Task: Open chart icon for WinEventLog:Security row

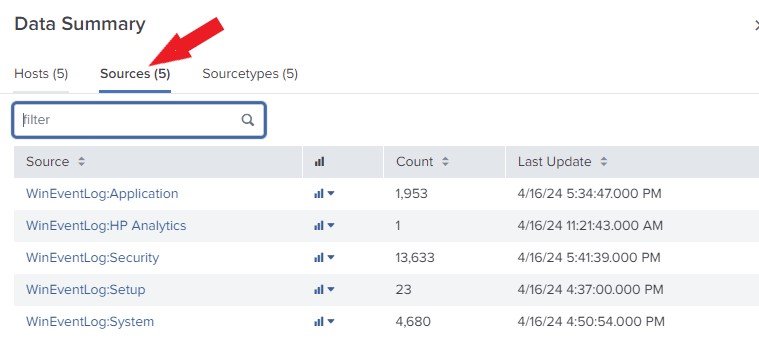Action: (x=324, y=257)
